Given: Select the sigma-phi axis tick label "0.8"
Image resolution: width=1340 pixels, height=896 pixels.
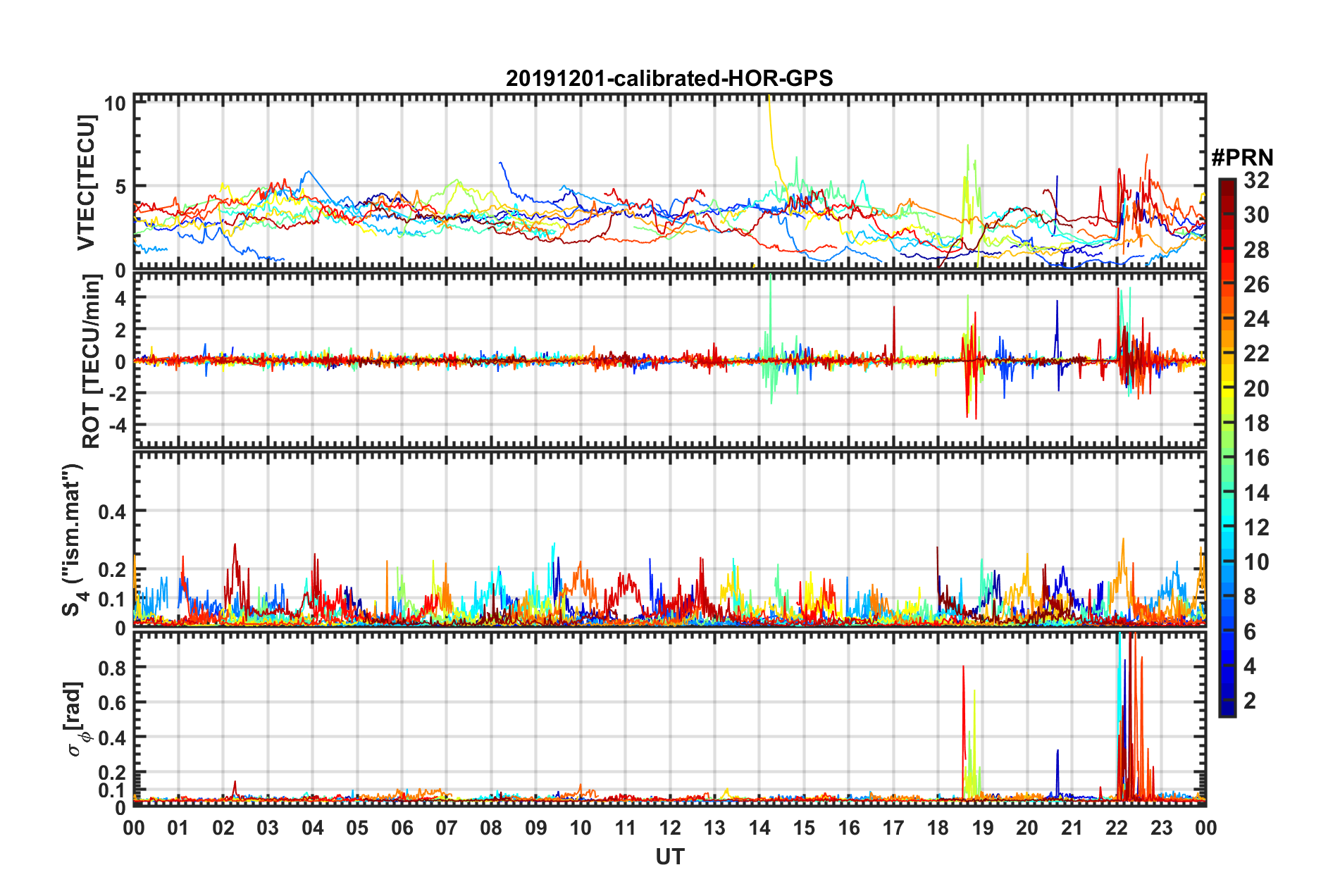Looking at the screenshot, I should [112, 668].
